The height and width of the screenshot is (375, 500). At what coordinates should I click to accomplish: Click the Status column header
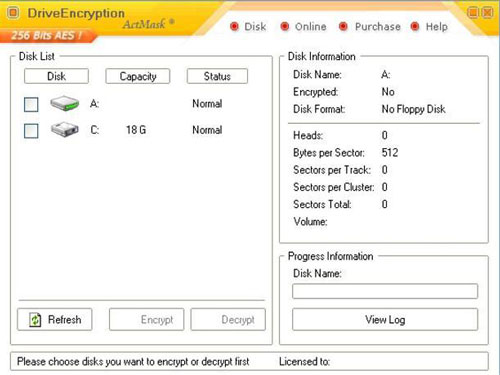click(x=217, y=76)
